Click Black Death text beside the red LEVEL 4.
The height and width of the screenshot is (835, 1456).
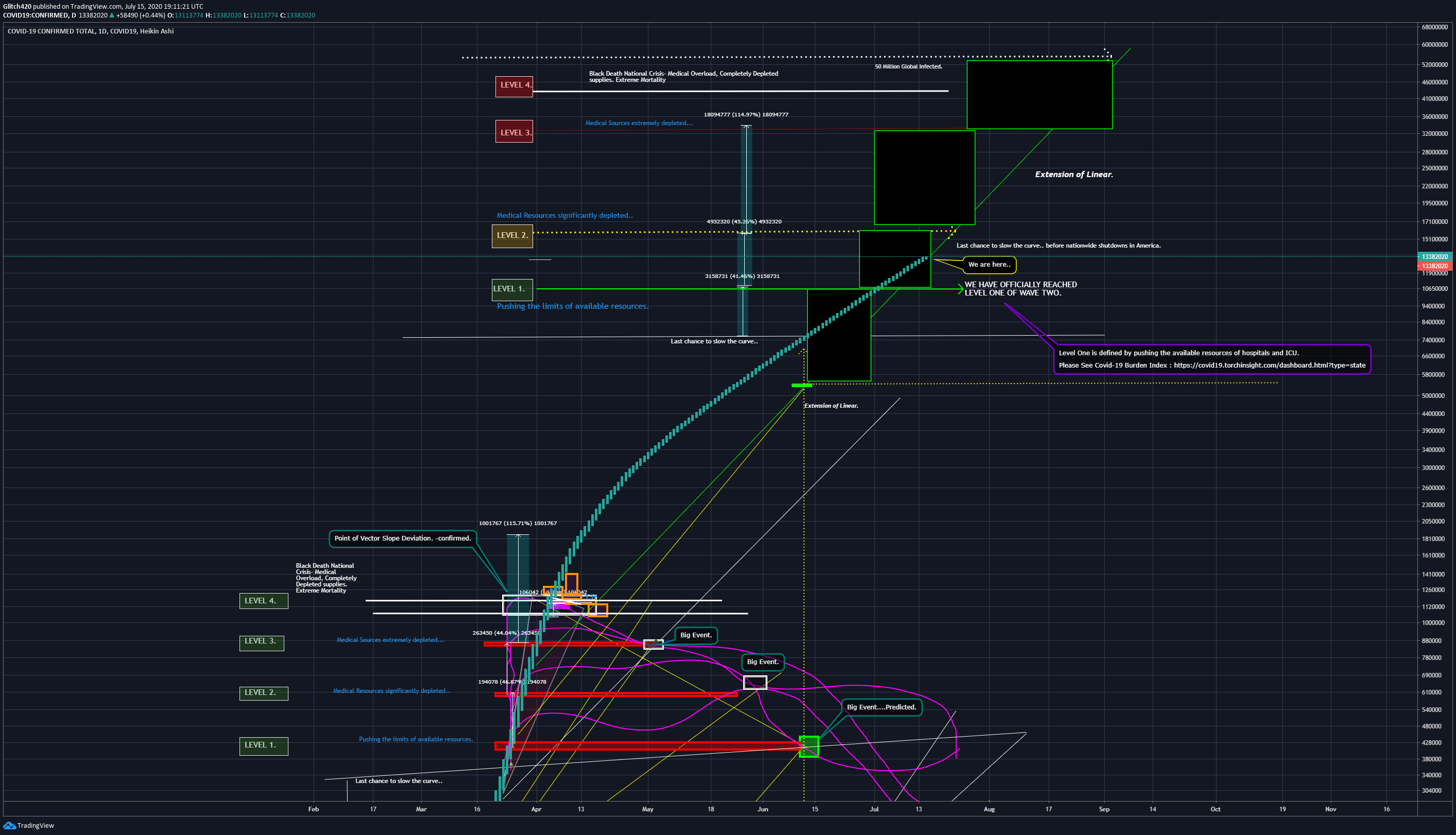[683, 76]
